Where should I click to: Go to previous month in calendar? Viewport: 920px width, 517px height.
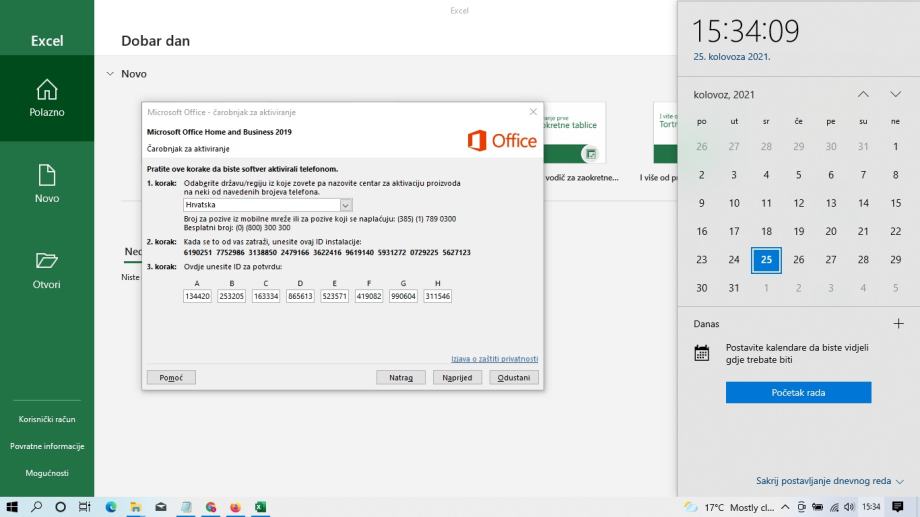[863, 94]
